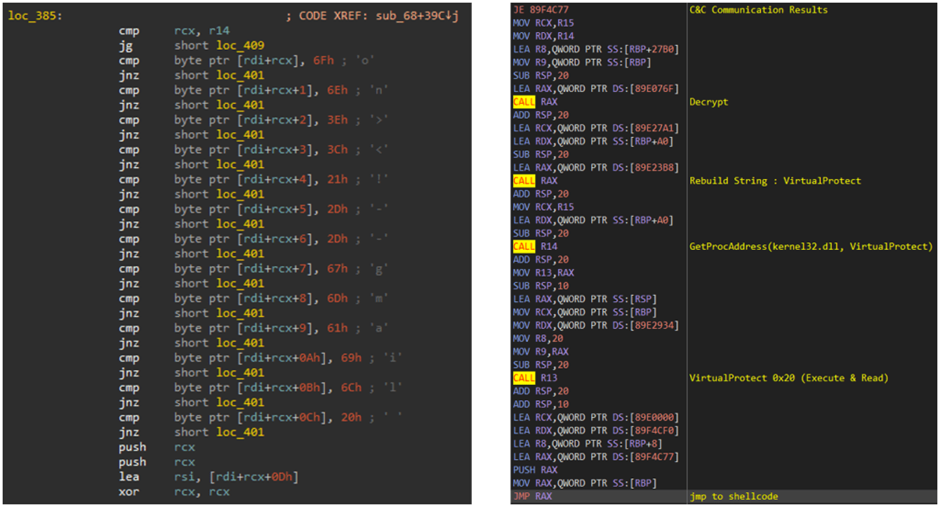Select the compare with 21h '!' line
Image resolution: width=940 pixels, height=507 pixels.
(x=254, y=179)
